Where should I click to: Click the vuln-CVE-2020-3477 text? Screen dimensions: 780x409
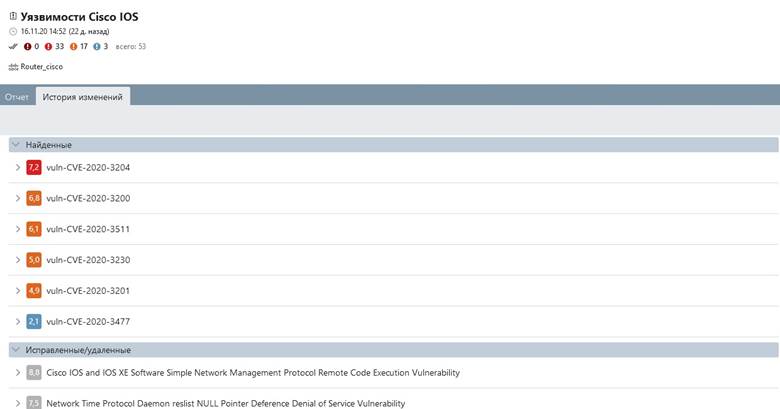pyautogui.click(x=88, y=322)
